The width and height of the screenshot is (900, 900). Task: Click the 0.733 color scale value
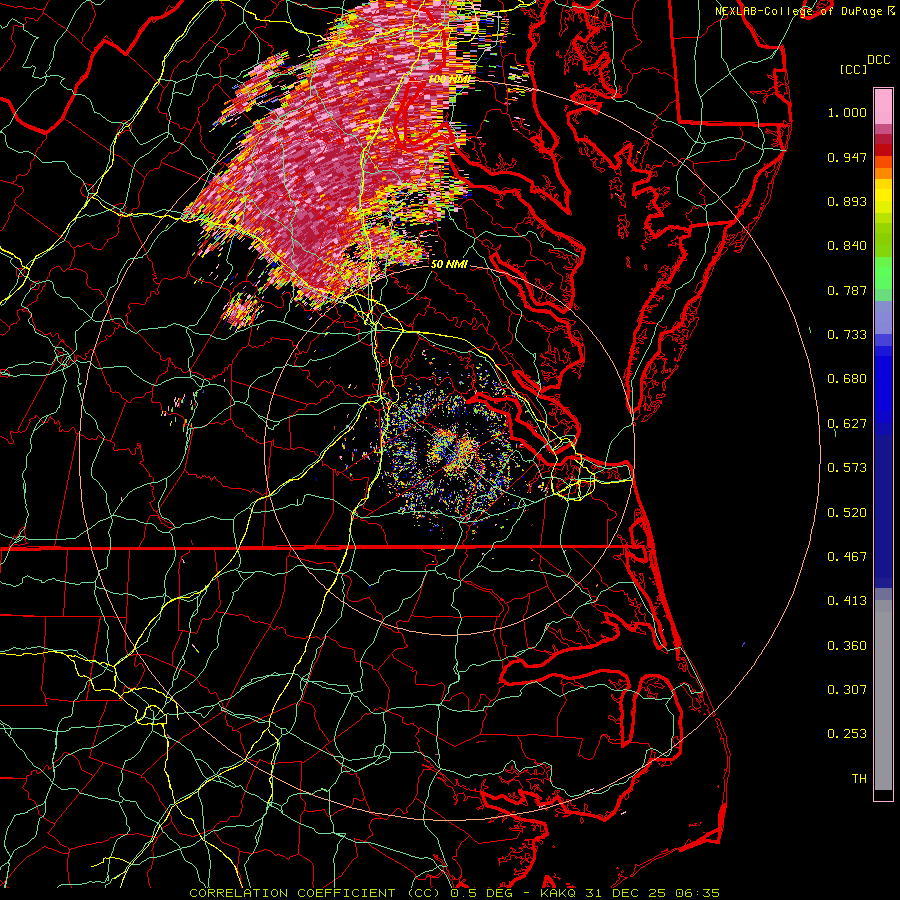[x=847, y=335]
